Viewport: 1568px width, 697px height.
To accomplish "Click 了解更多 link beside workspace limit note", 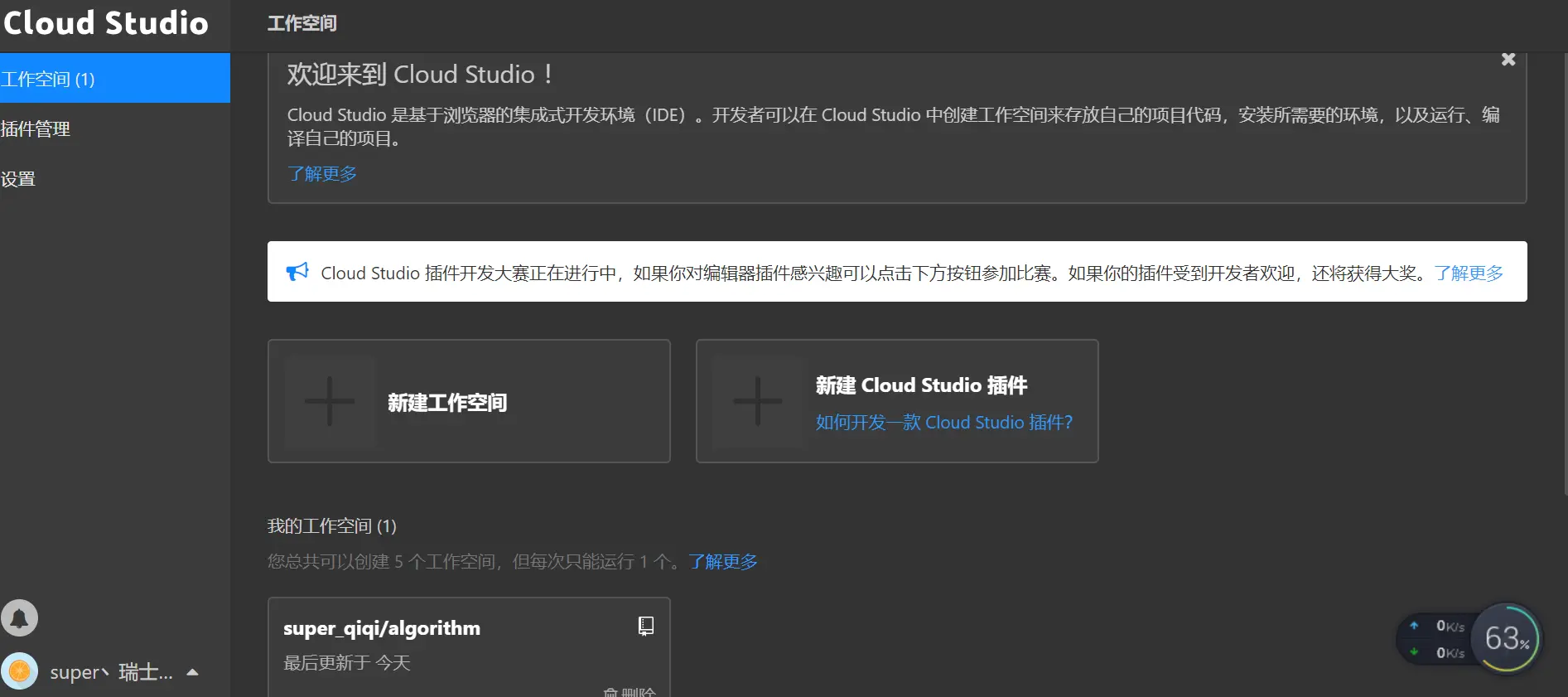I will [x=723, y=561].
